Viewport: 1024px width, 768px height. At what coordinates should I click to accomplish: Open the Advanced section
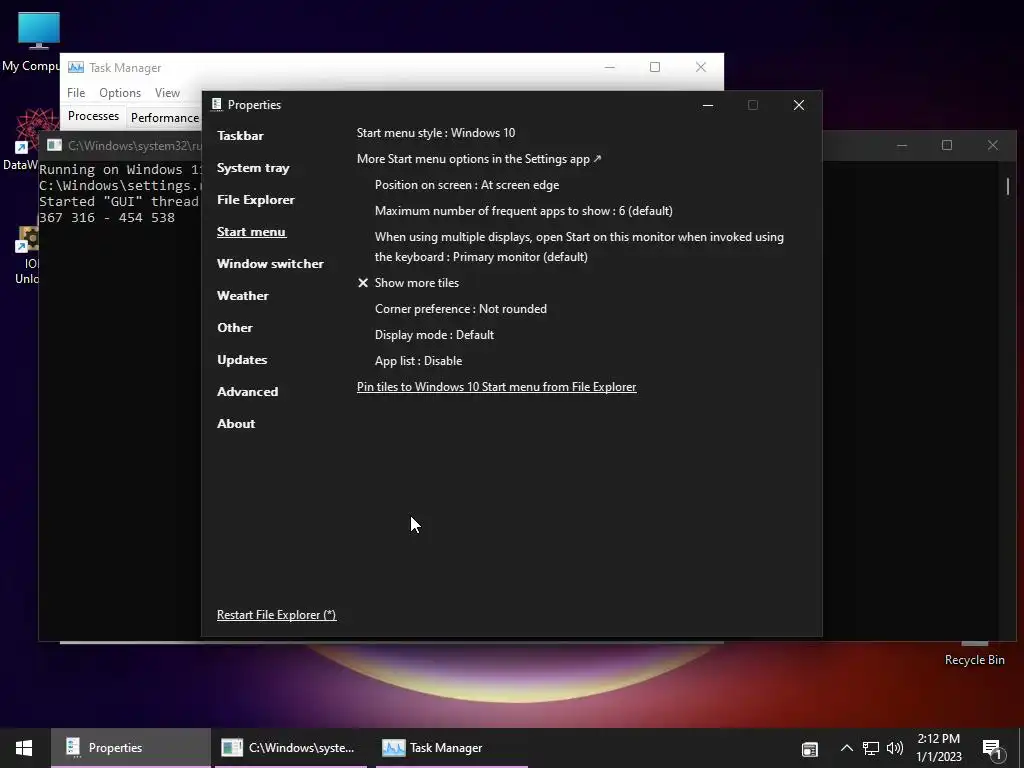[x=247, y=392]
